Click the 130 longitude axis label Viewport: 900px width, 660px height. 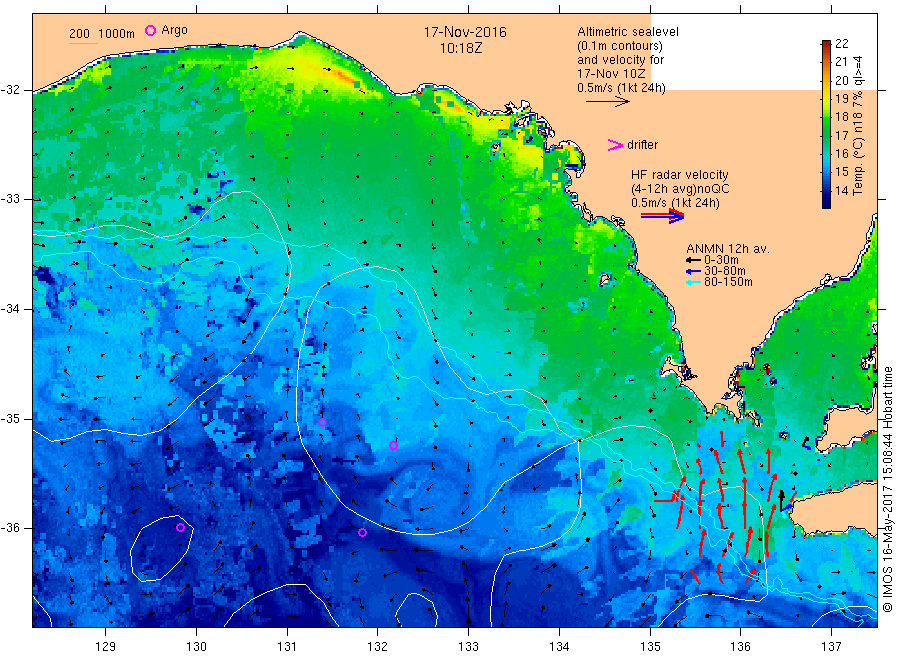coord(196,647)
